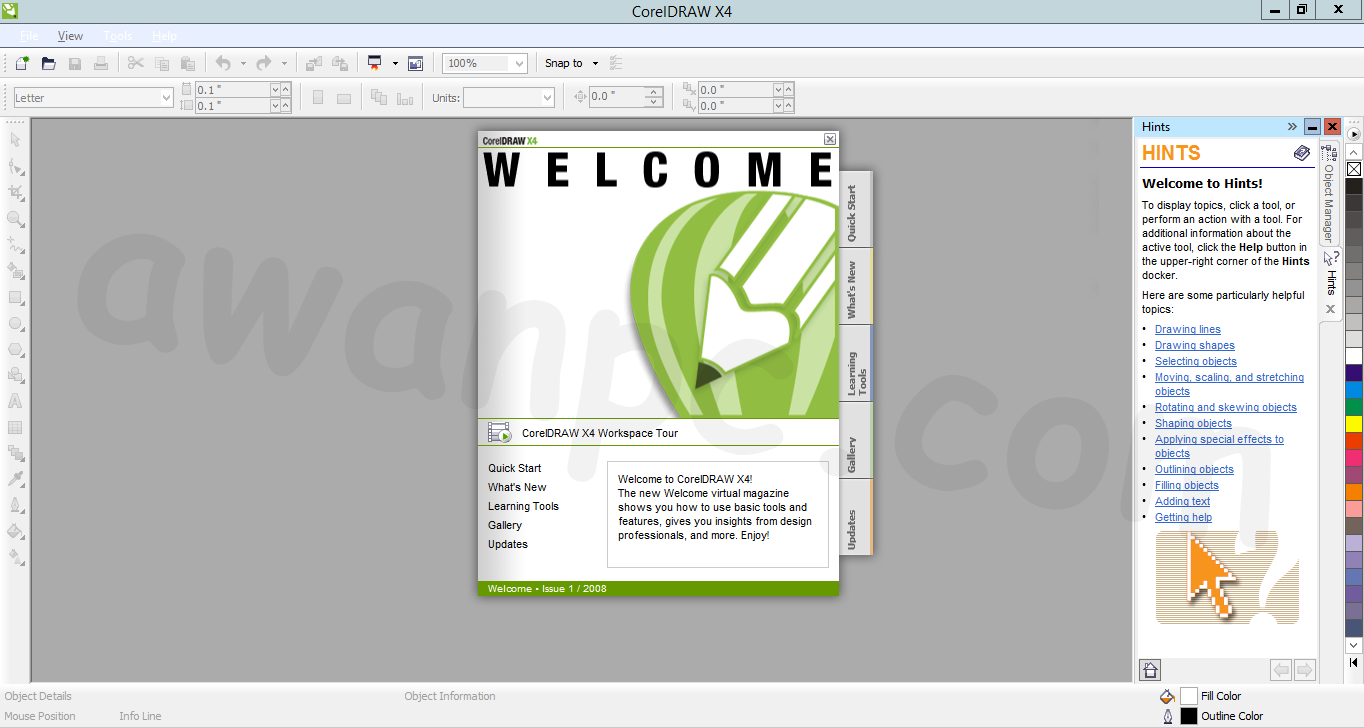Image resolution: width=1364 pixels, height=728 pixels.
Task: Open the View menu
Action: 70,36
